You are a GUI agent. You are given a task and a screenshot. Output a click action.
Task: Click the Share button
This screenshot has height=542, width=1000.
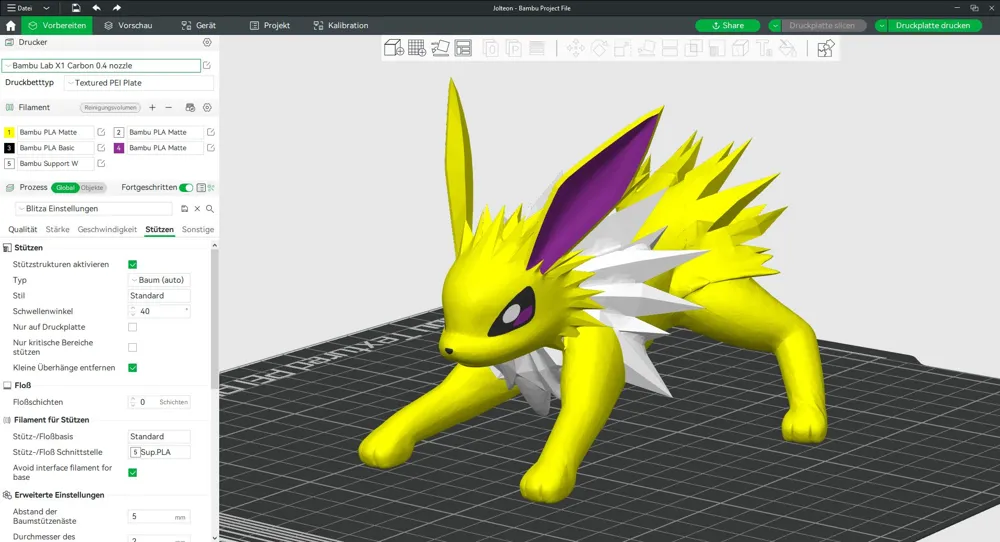(728, 26)
